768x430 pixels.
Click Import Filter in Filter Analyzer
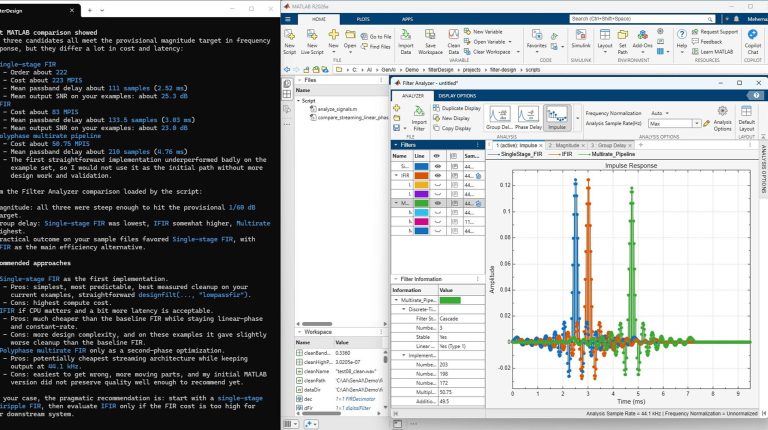point(419,118)
